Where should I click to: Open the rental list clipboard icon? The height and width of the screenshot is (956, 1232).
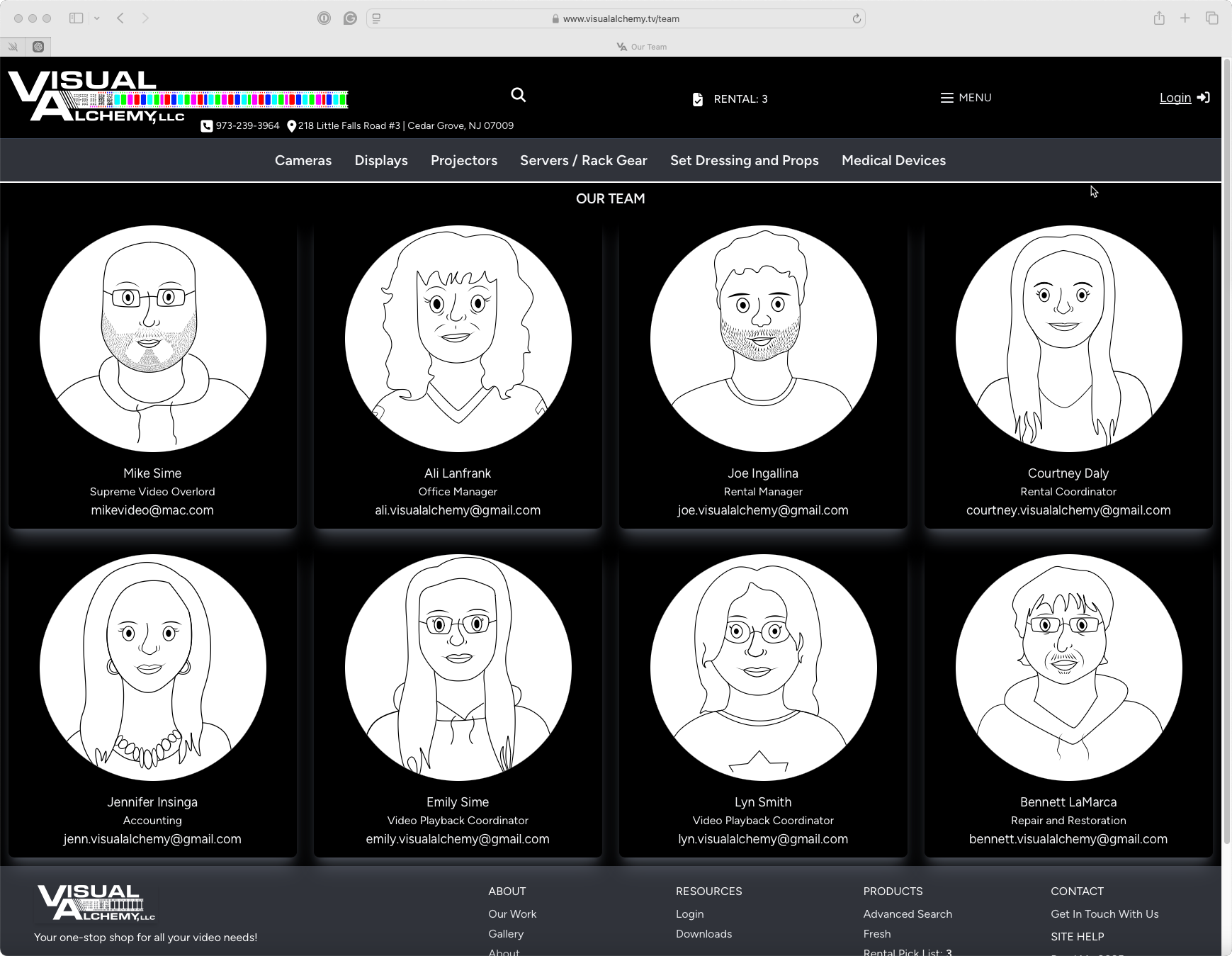coord(698,99)
